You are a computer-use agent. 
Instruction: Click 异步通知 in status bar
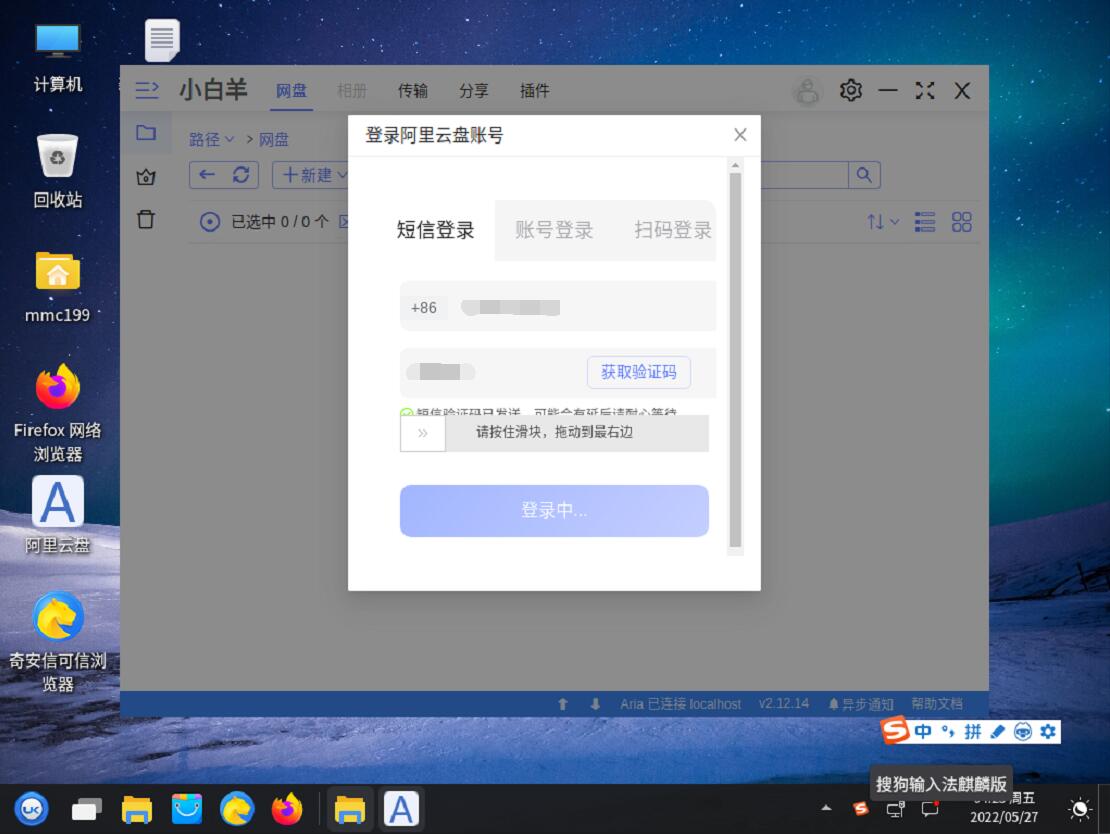(x=861, y=704)
